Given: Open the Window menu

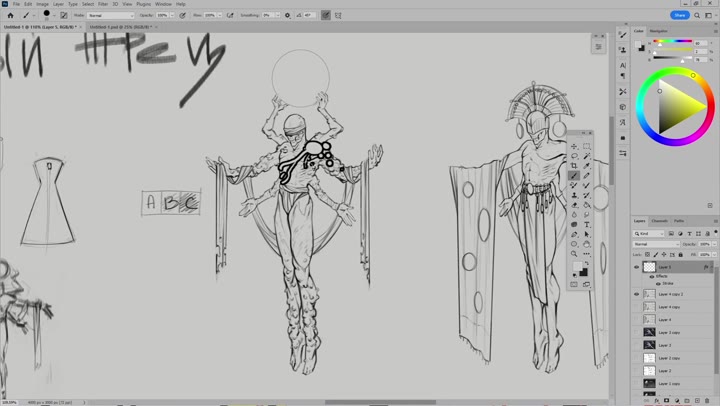Looking at the screenshot, I should tap(163, 4).
